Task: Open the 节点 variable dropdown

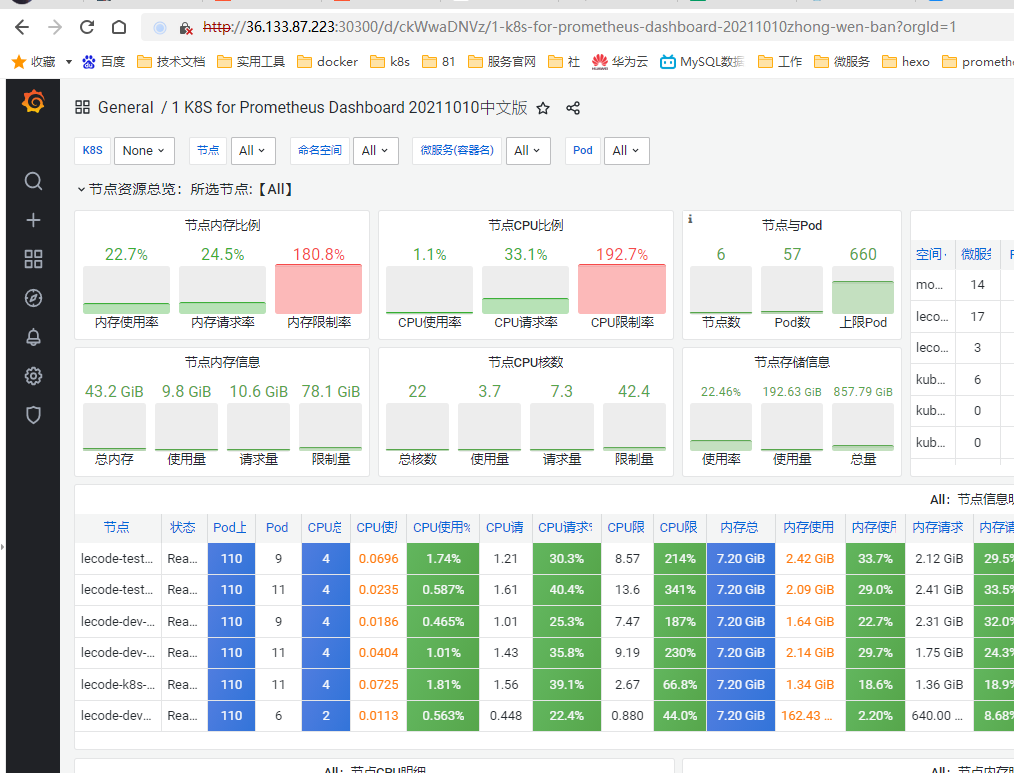Action: (x=253, y=151)
